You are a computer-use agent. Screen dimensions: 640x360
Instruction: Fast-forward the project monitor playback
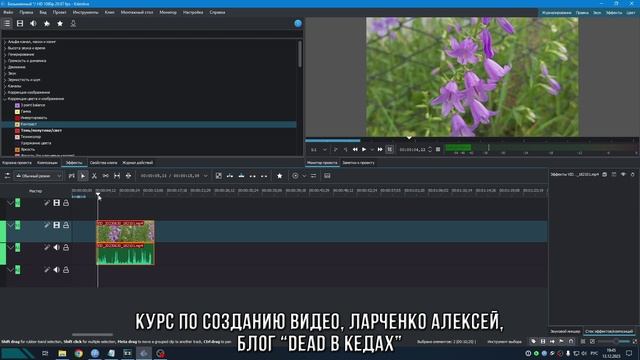point(380,150)
